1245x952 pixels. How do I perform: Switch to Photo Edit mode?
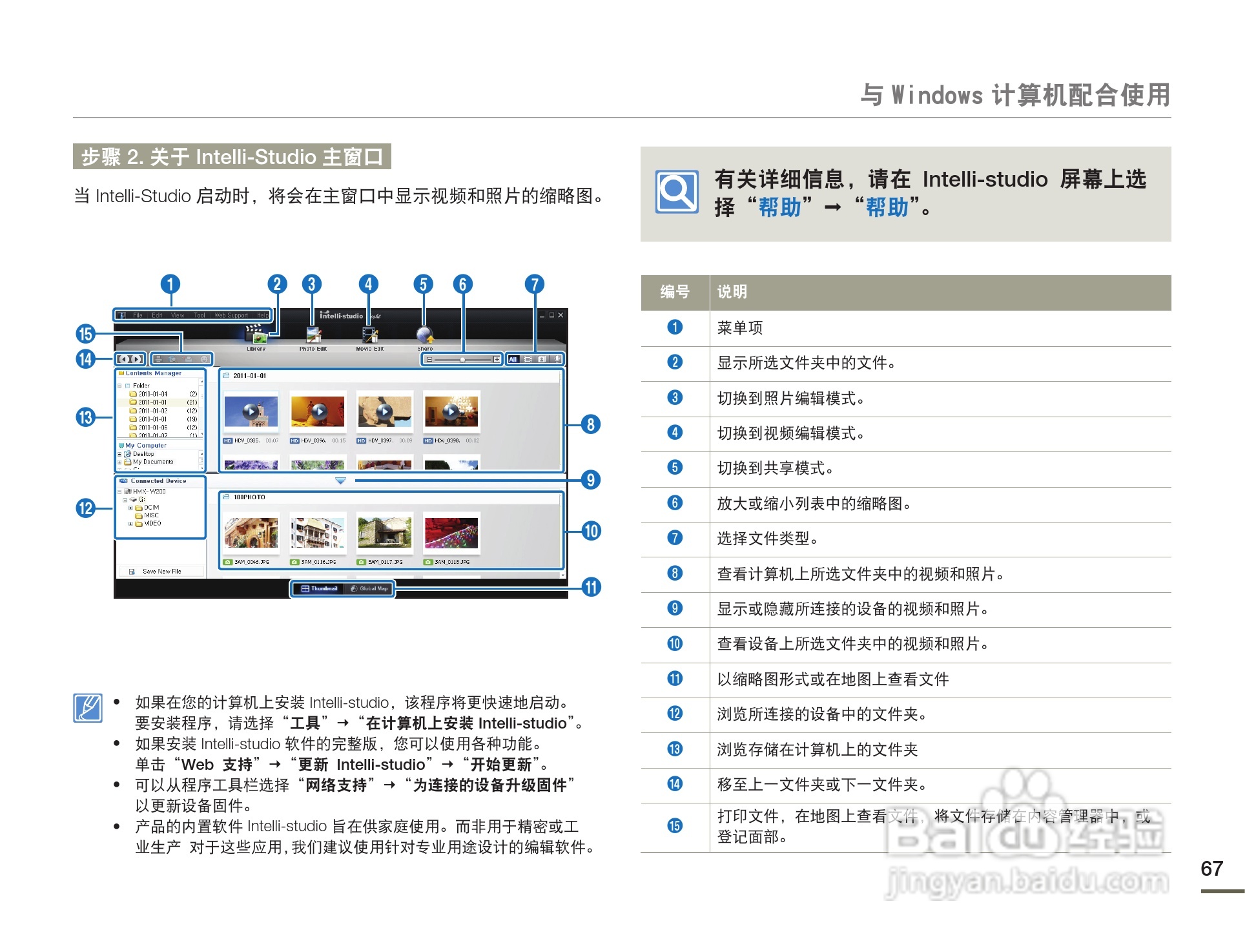tap(313, 338)
